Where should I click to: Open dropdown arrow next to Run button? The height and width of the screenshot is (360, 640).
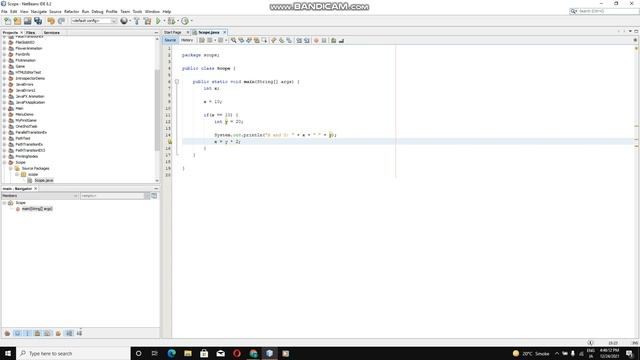pos(164,21)
